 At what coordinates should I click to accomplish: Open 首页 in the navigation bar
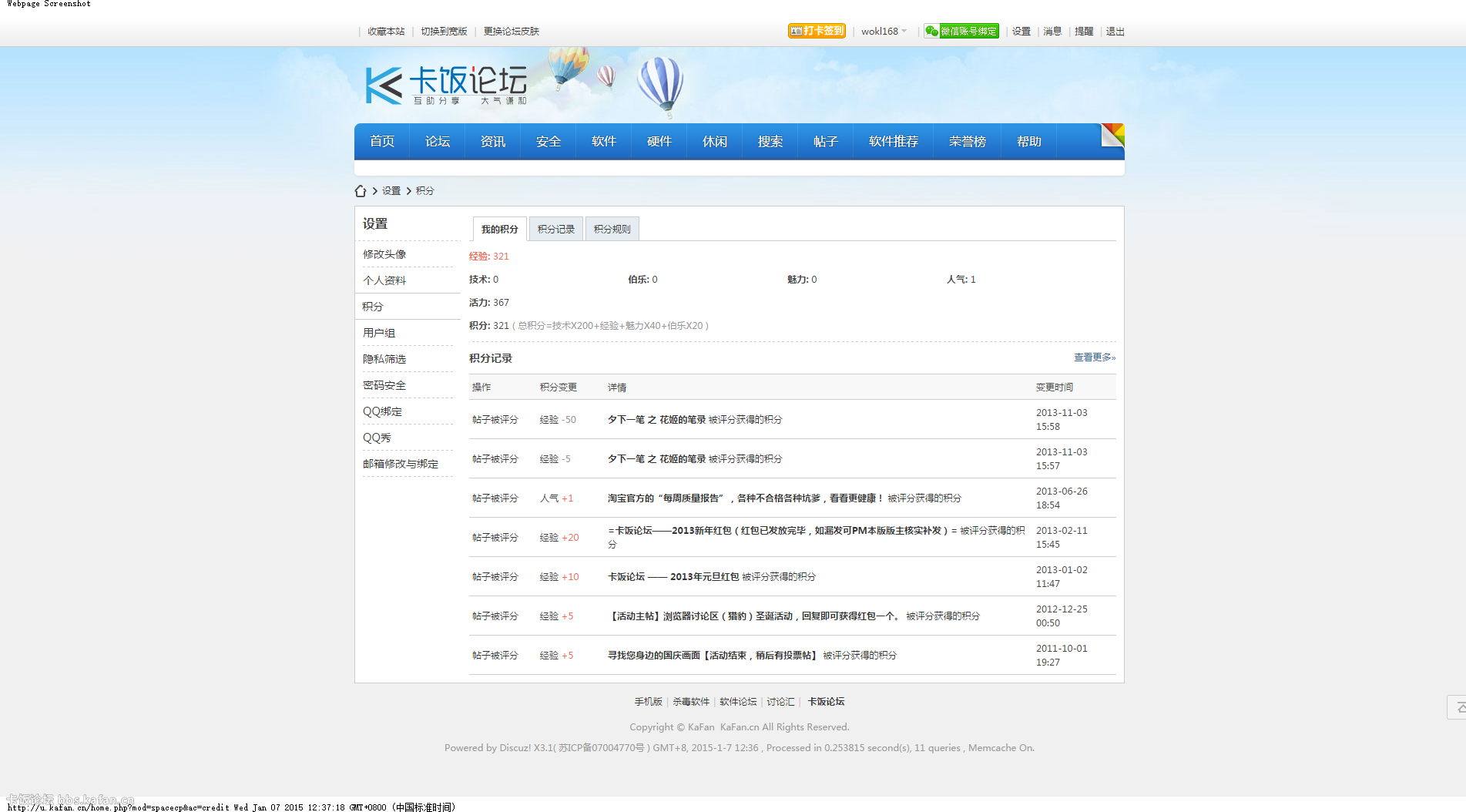tap(382, 142)
